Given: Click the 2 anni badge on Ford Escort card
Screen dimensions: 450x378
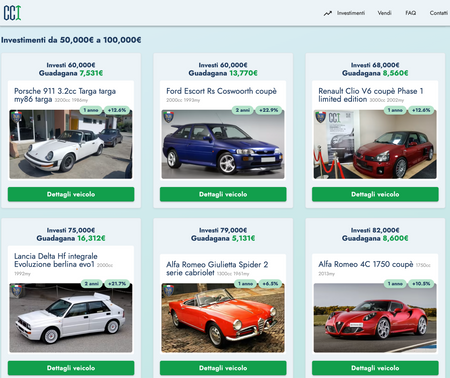Looking at the screenshot, I should [x=243, y=110].
